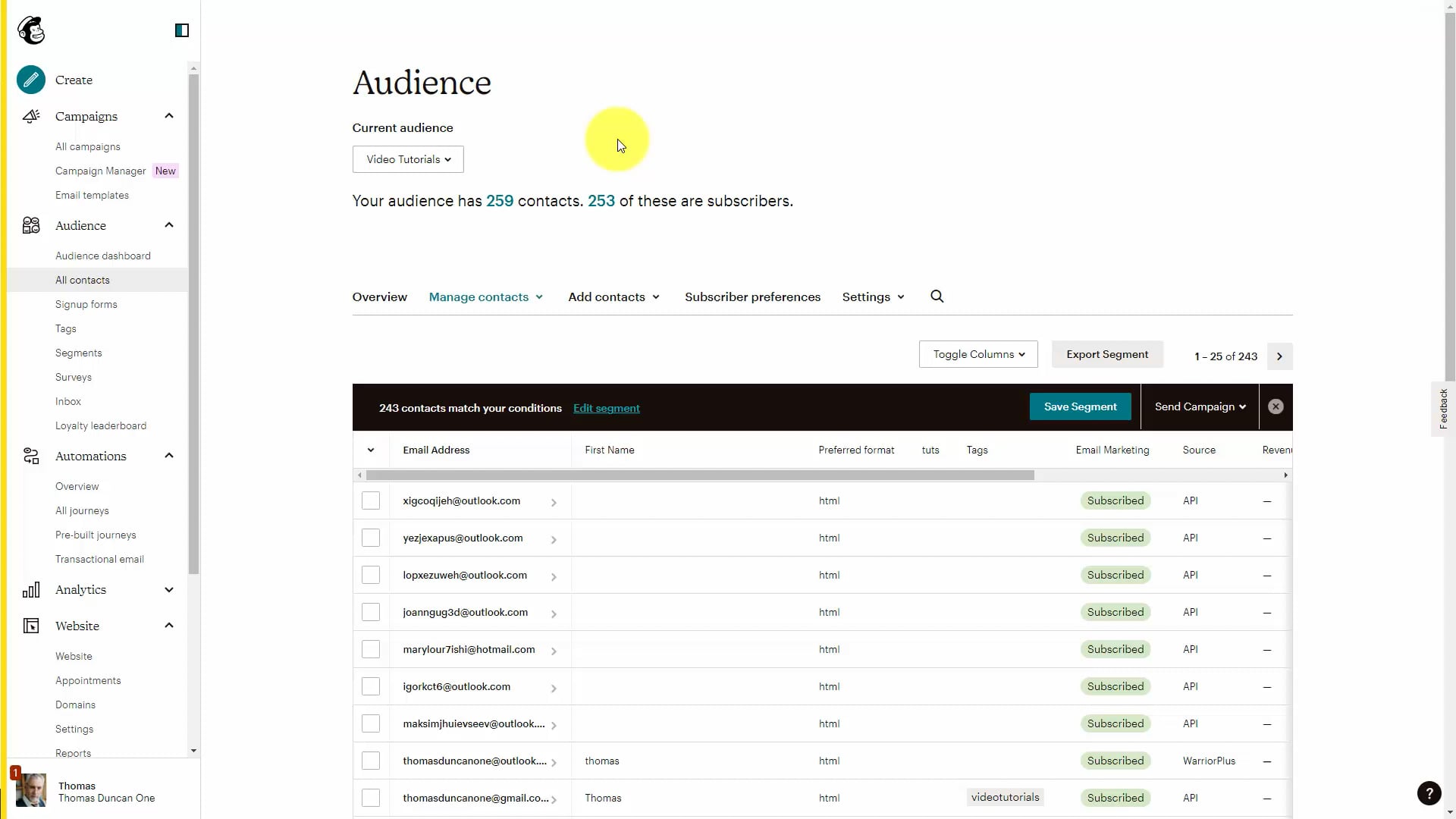Open the Toggle Columns dropdown
This screenshot has height=819, width=1456.
tap(978, 354)
